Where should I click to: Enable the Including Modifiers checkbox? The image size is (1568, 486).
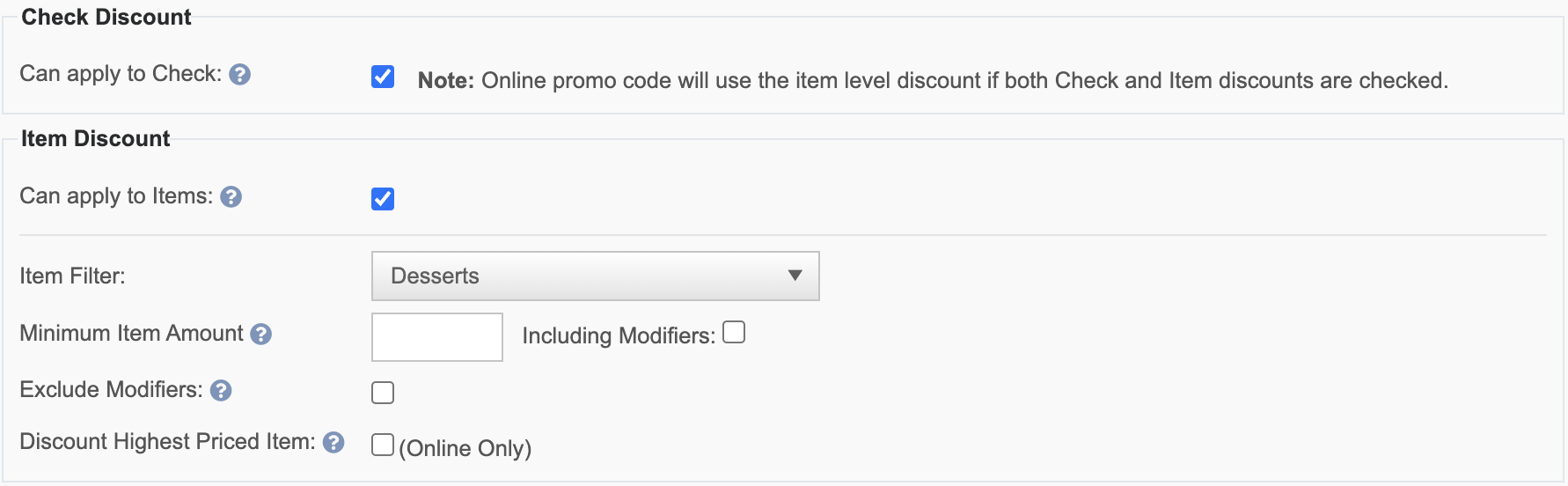[x=734, y=333]
